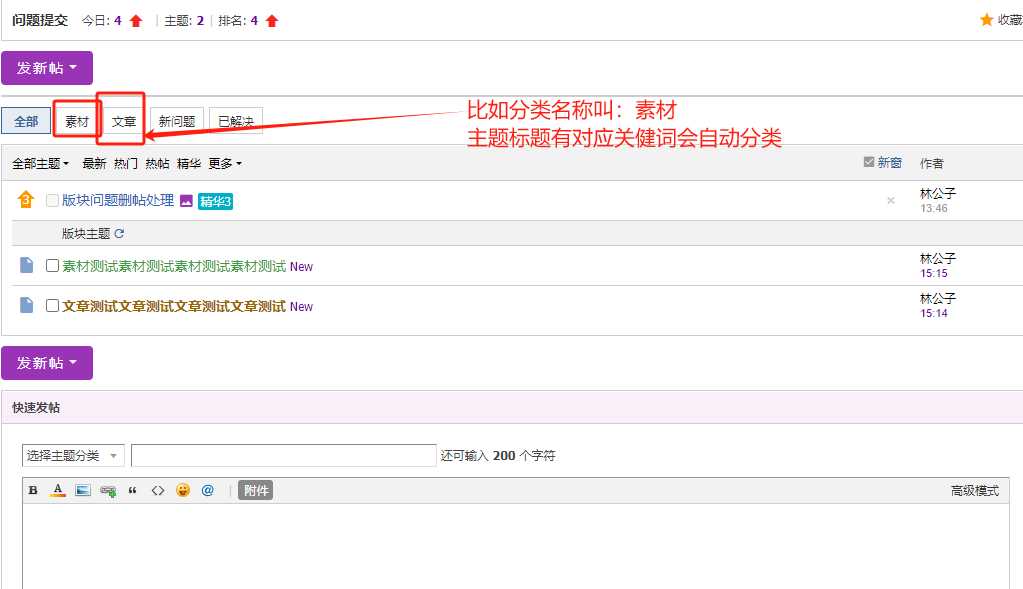
Task: Click the @ mention icon
Action: coord(207,491)
